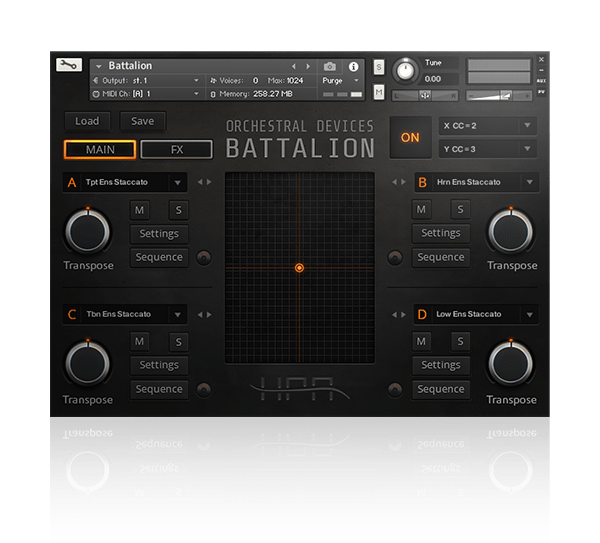
Task: Open the MIDI Ch [A] 1 dropdown
Action: pos(148,94)
